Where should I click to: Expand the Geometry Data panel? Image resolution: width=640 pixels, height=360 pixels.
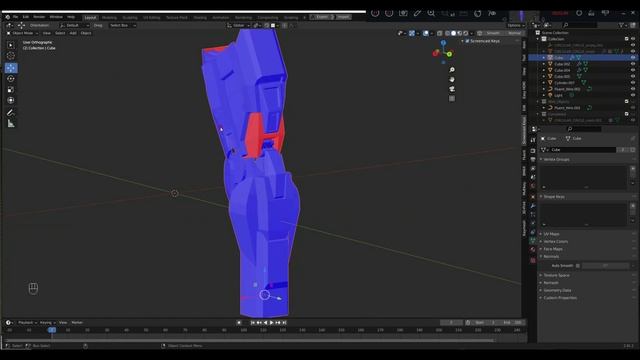coord(557,290)
